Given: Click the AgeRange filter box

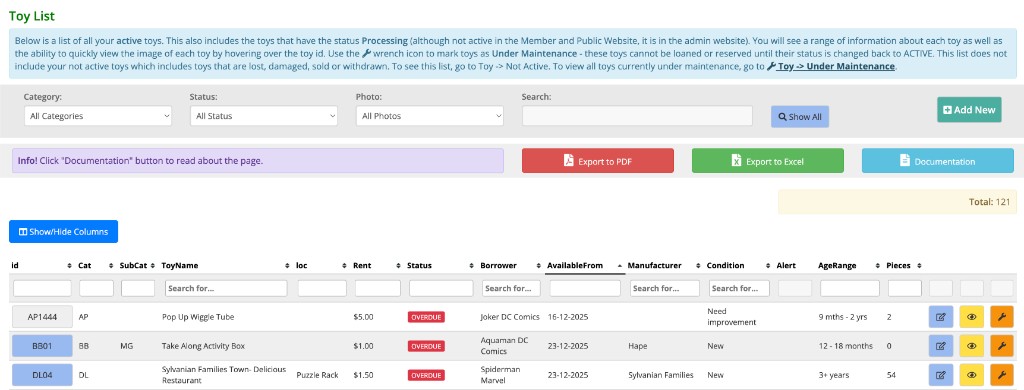Looking at the screenshot, I should [850, 288].
